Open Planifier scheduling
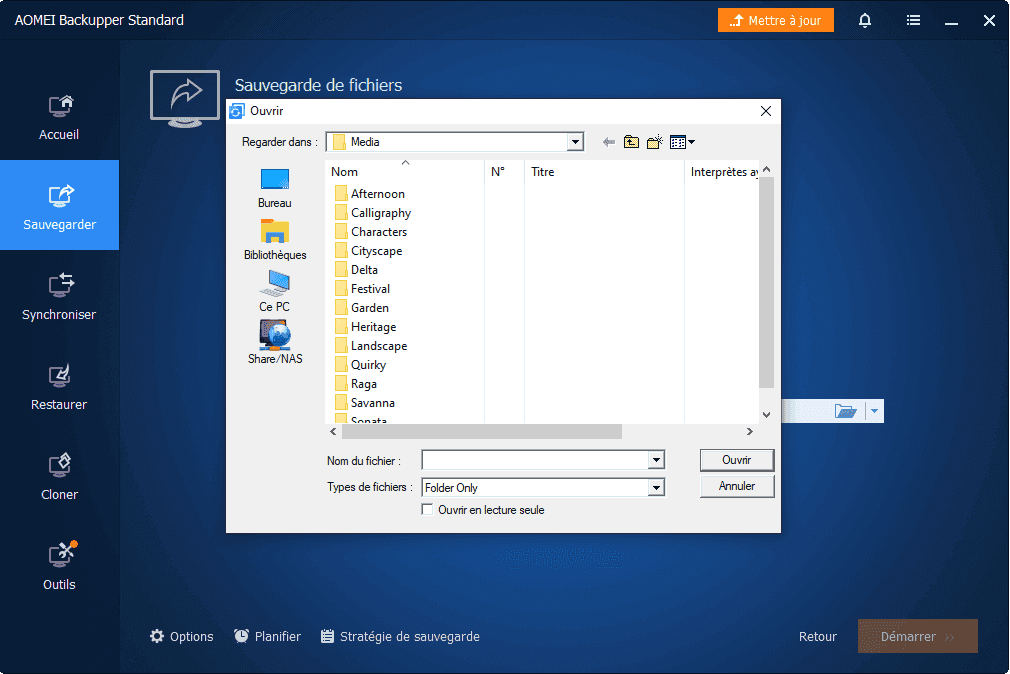 pos(267,636)
